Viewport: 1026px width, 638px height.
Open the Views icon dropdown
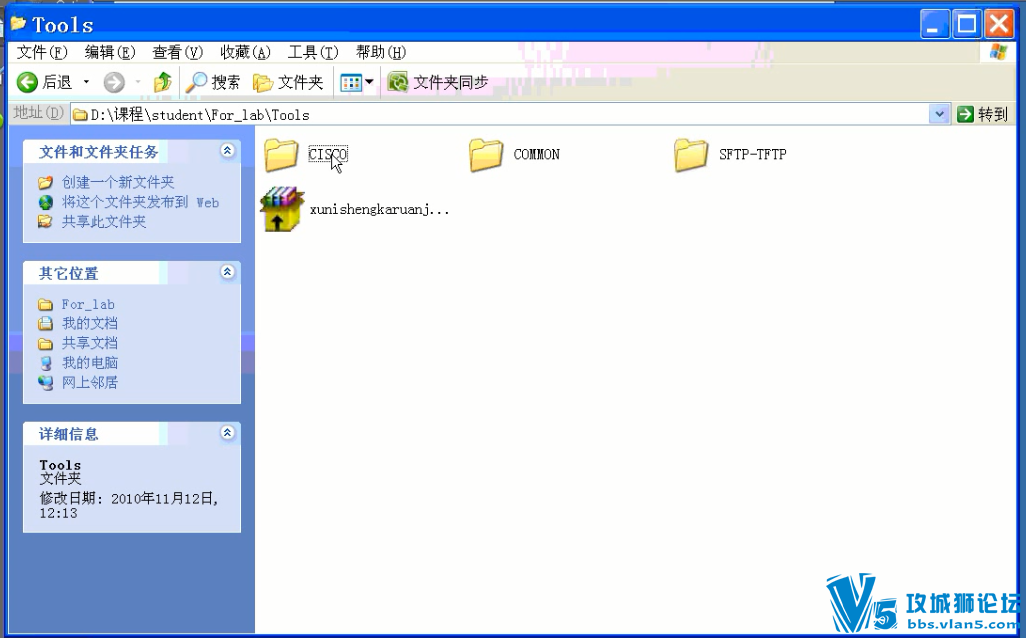click(x=357, y=82)
